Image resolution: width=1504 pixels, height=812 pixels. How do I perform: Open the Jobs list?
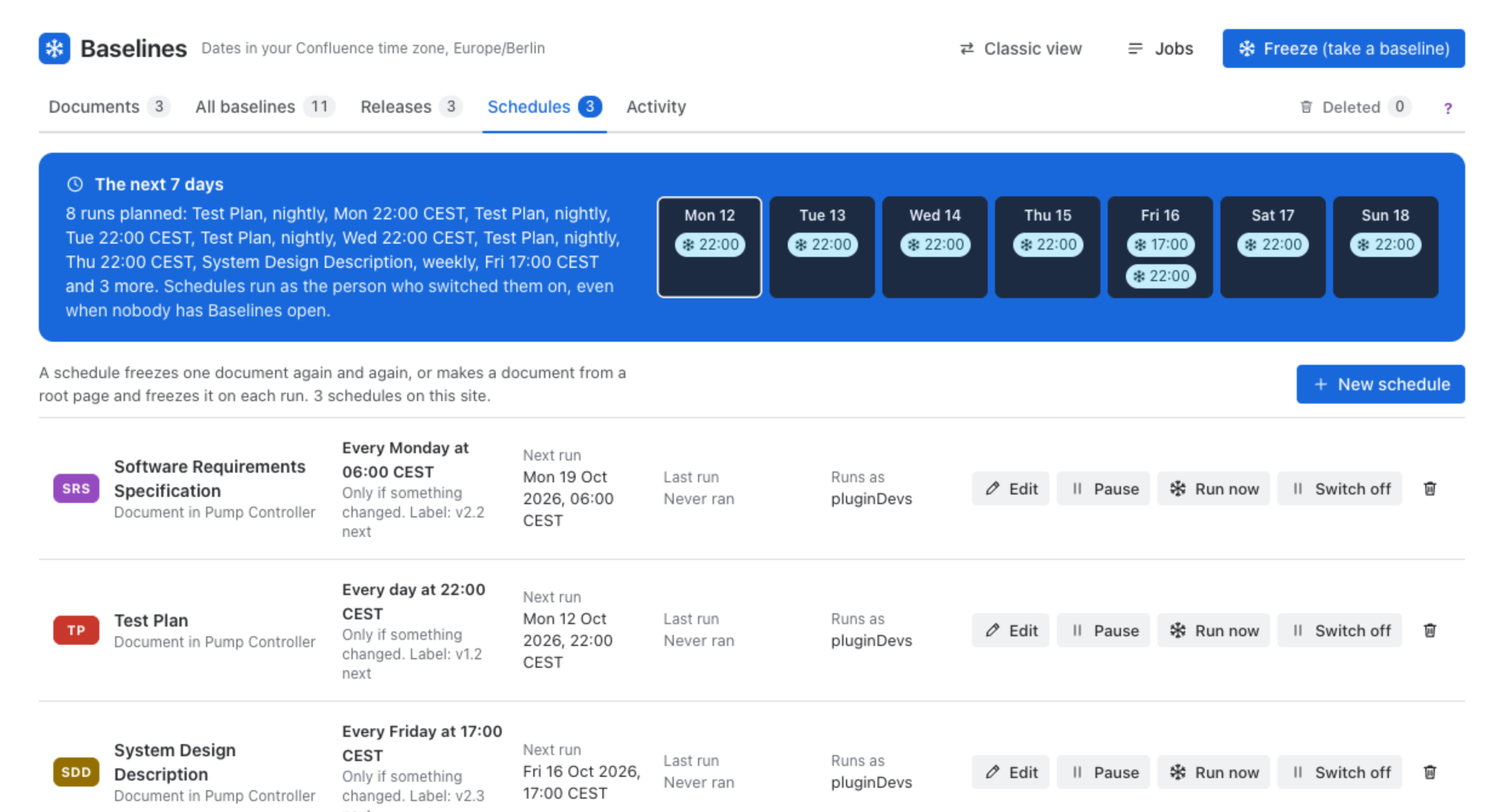coord(1160,48)
